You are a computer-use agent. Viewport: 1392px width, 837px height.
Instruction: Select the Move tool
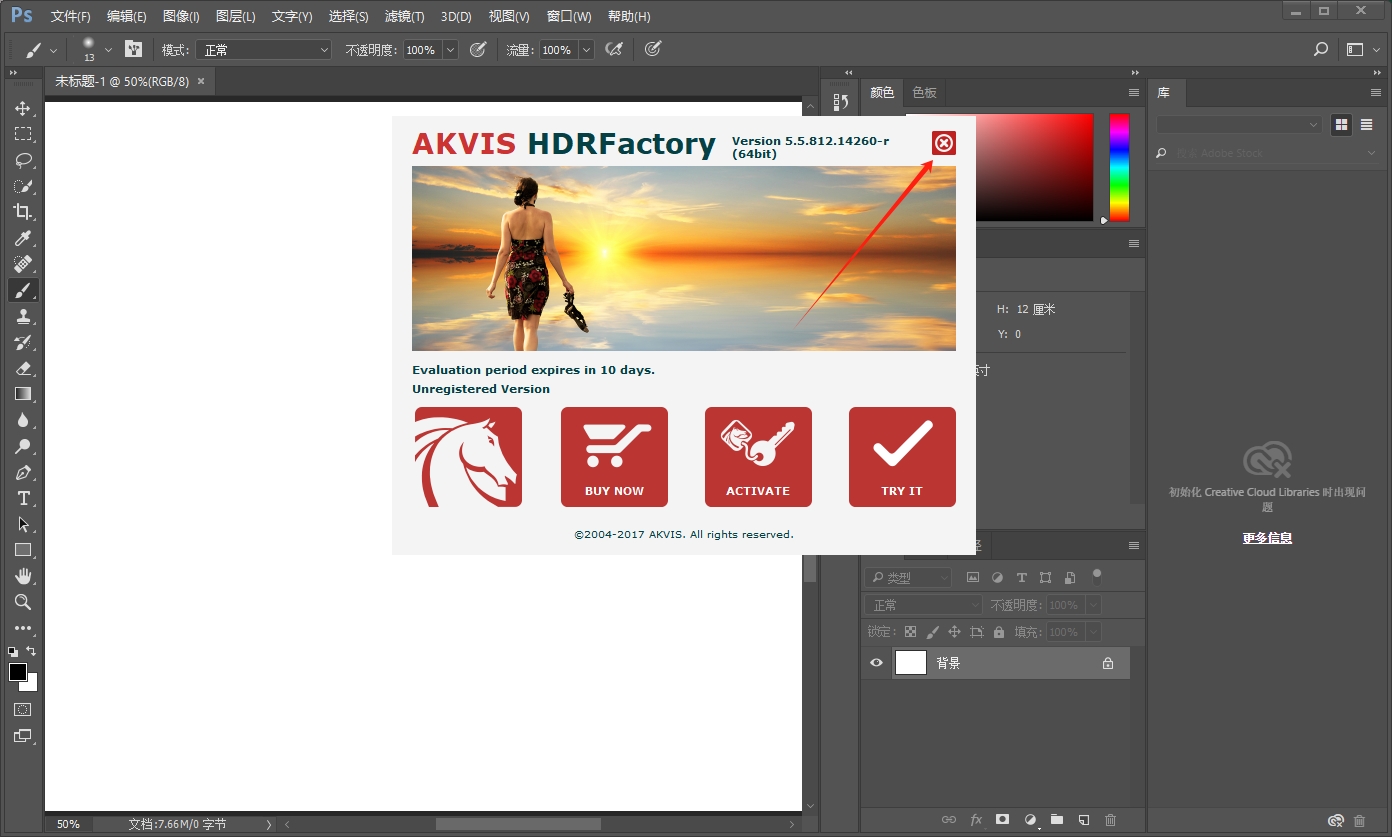23,108
